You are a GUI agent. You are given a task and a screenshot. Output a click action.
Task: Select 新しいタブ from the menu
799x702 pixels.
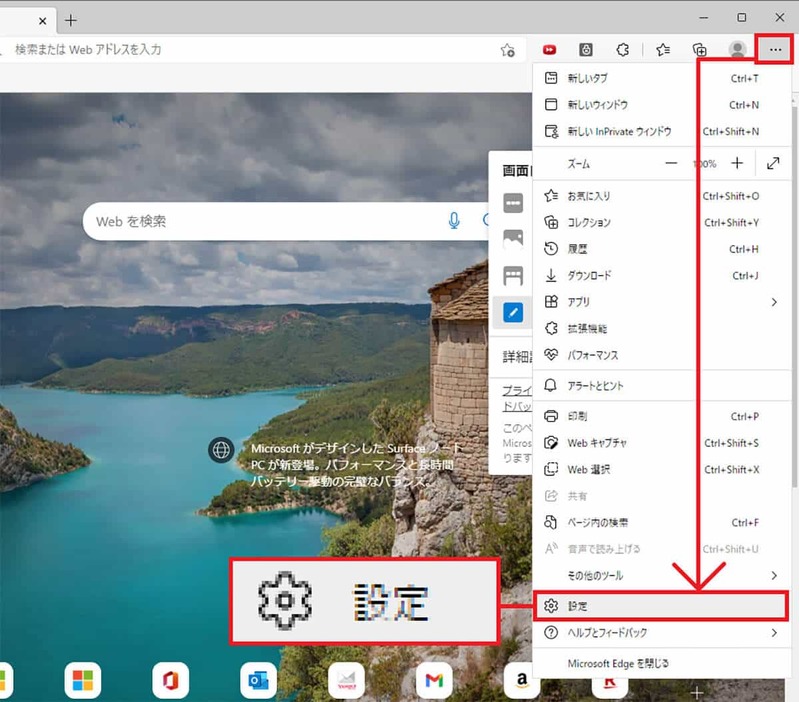[661, 78]
